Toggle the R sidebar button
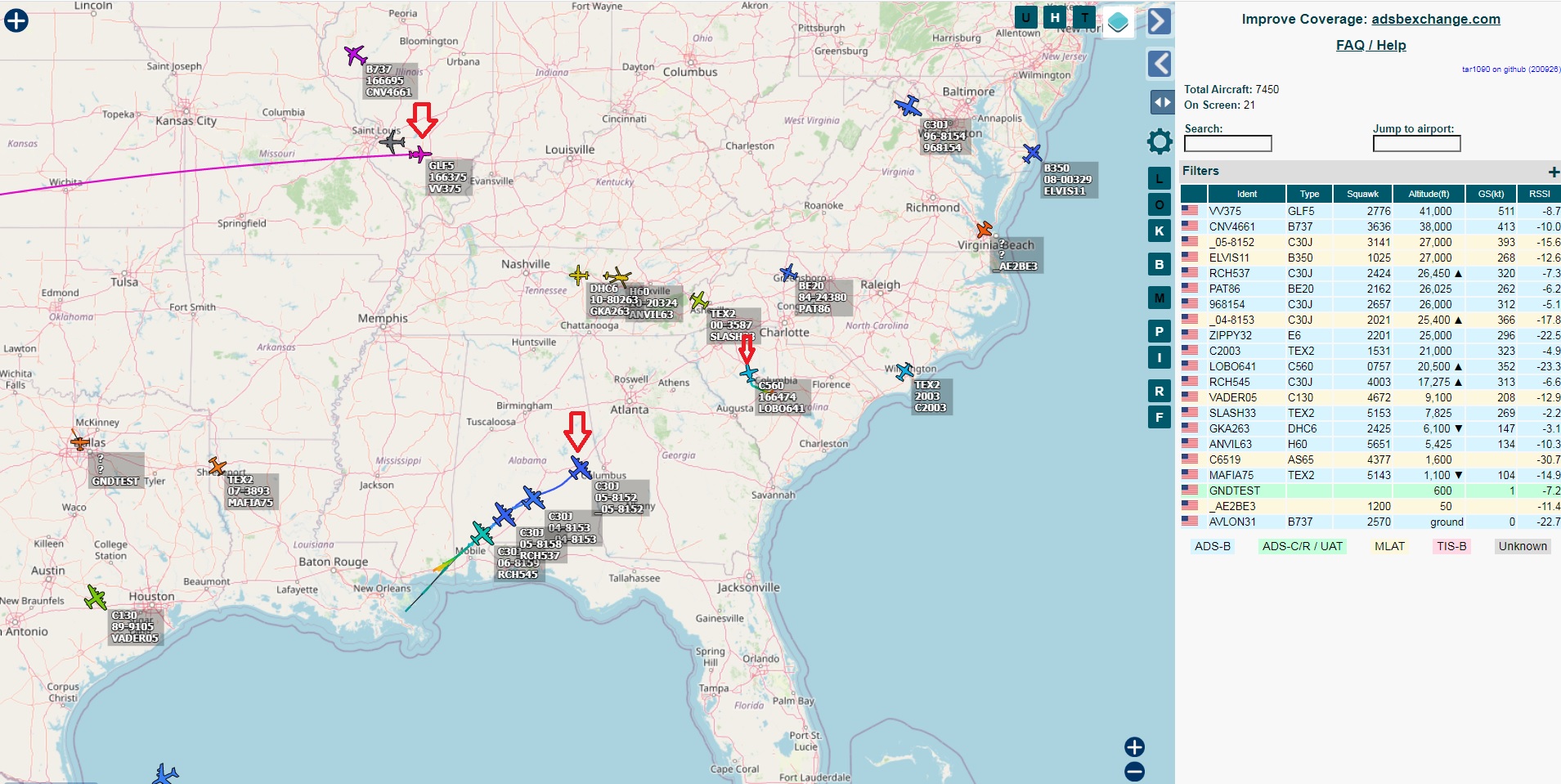Viewport: 1561px width, 784px height. tap(1159, 391)
